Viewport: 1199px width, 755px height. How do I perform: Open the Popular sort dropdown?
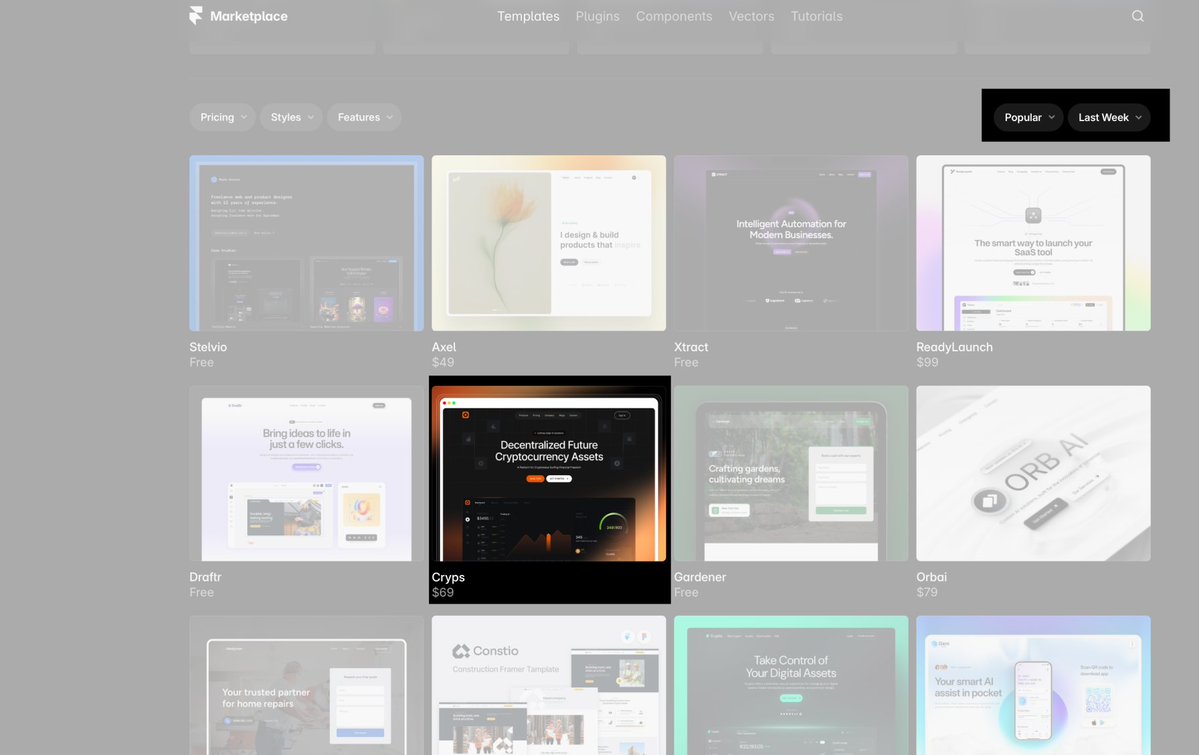1027,117
